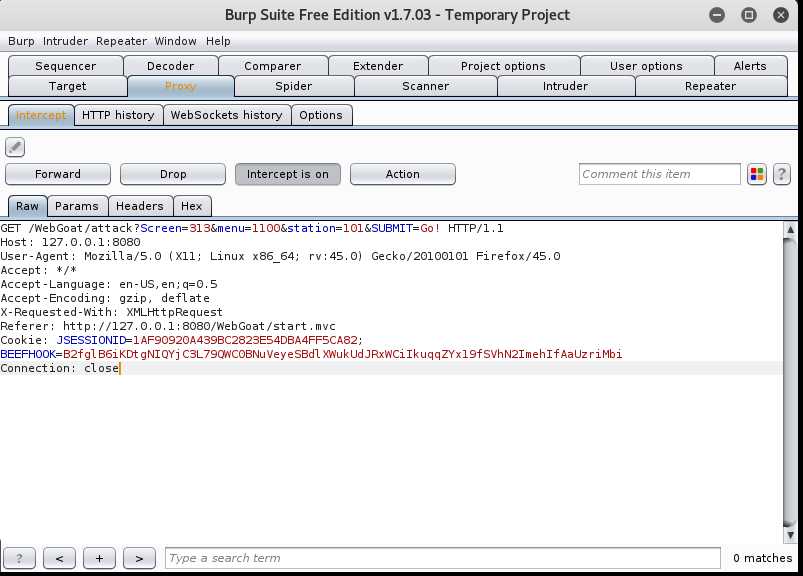Click the Connection: close line
This screenshot has height=576, width=803.
(60, 368)
